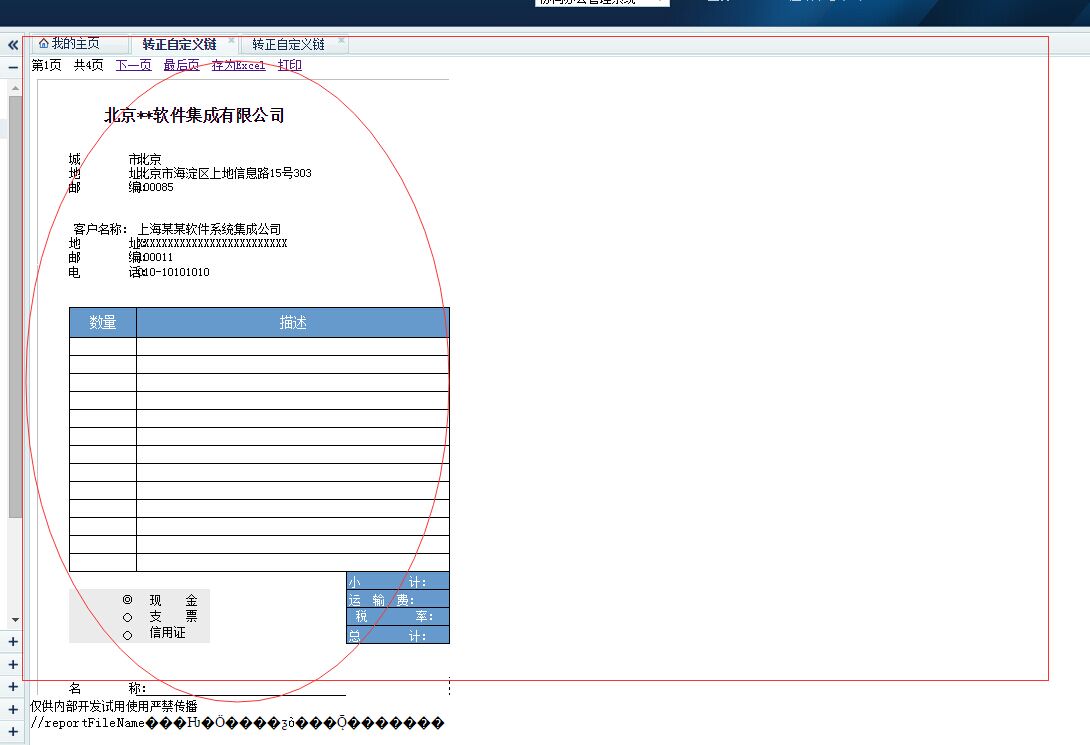Click the 仅供内部开发试用使用严禁传播 notice text
Screen dimensions: 1090x745
(114, 706)
